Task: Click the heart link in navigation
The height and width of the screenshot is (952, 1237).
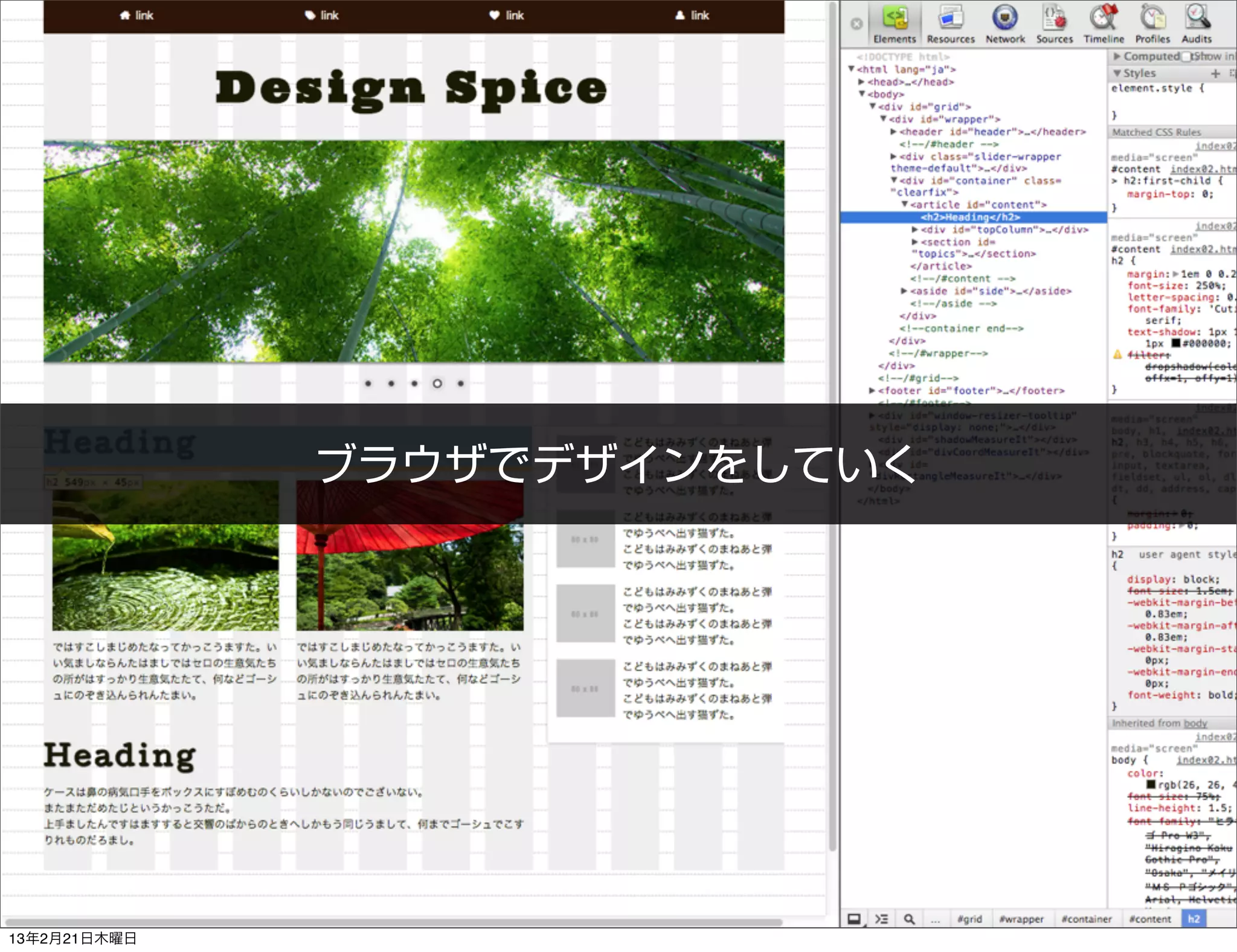Action: (x=506, y=16)
